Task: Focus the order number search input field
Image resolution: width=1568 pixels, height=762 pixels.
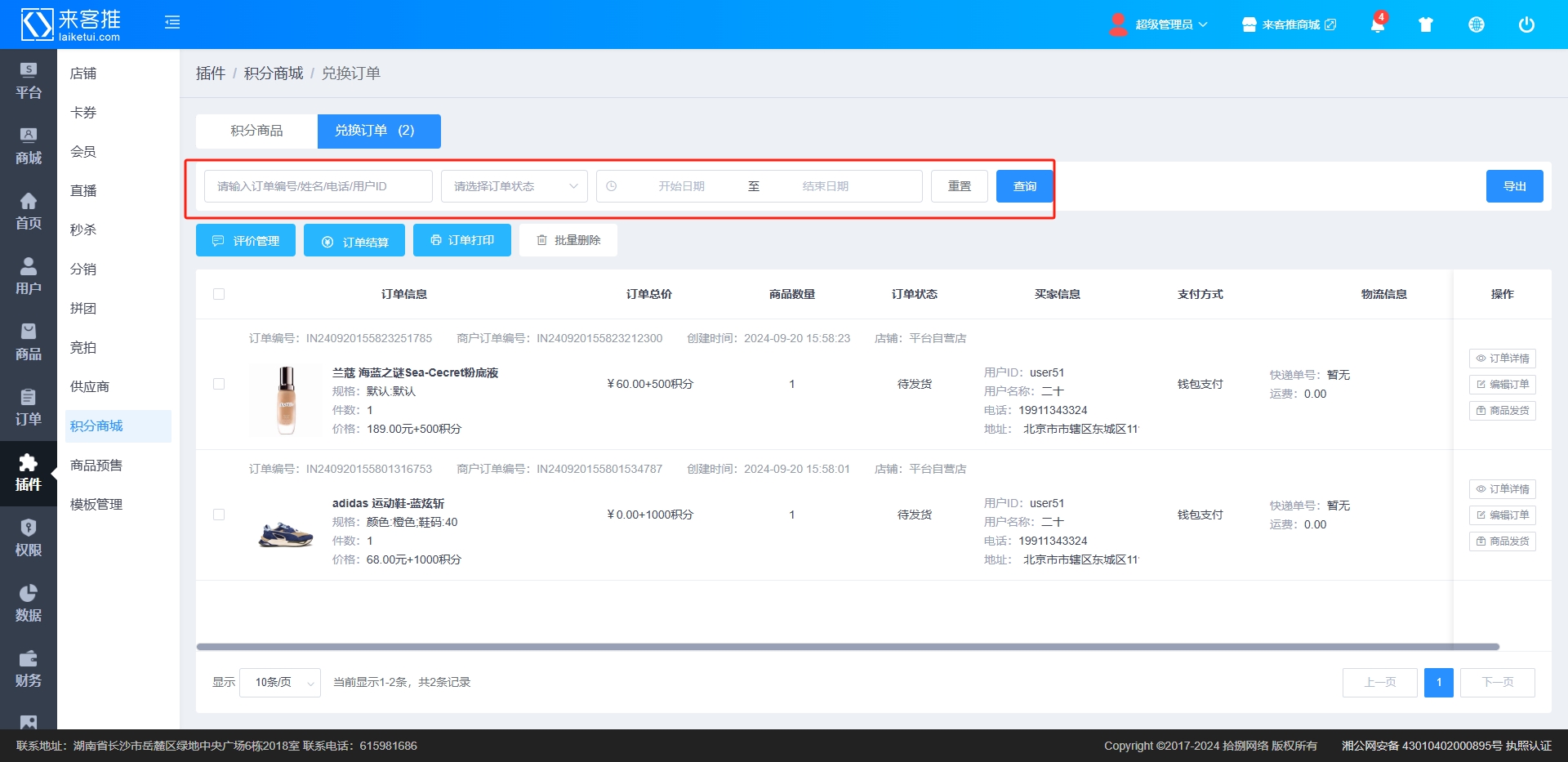Action: (318, 186)
